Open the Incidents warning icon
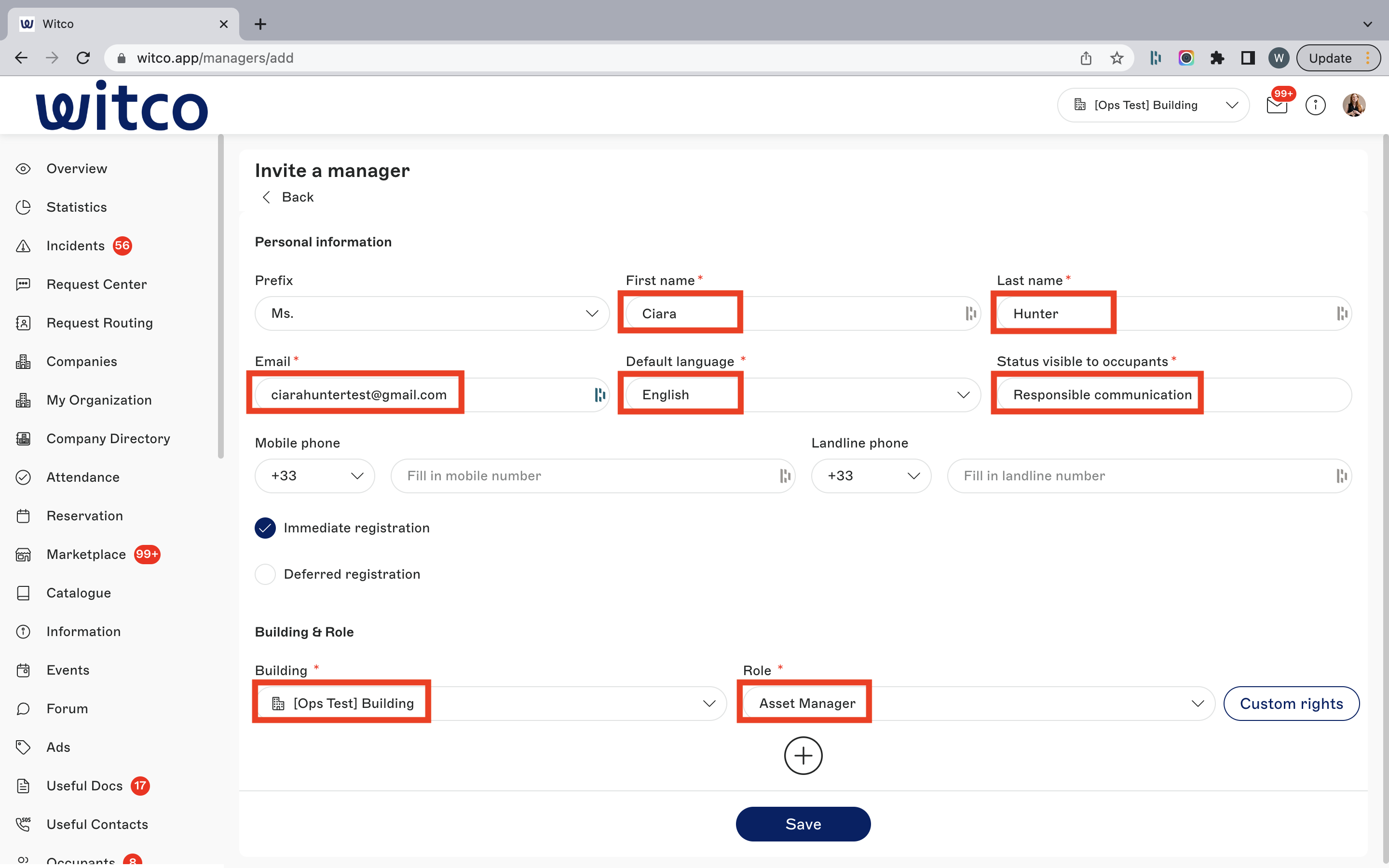 pos(23,246)
